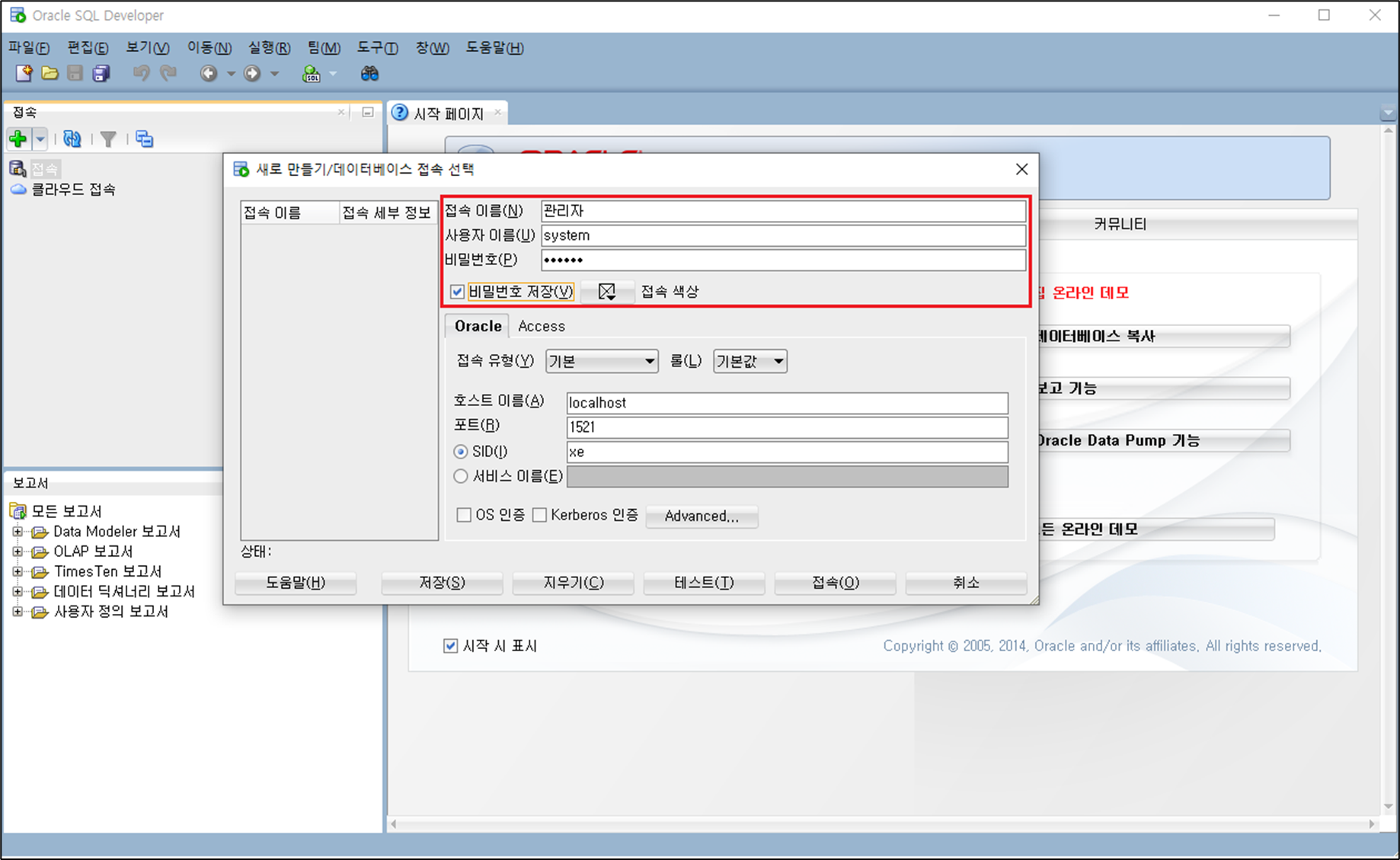
Task: Refresh connections in the 접속 panel
Action: coord(72,139)
